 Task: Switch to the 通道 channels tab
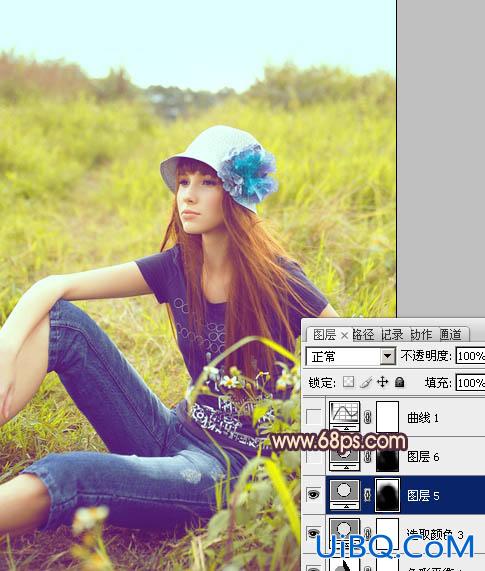pos(451,334)
